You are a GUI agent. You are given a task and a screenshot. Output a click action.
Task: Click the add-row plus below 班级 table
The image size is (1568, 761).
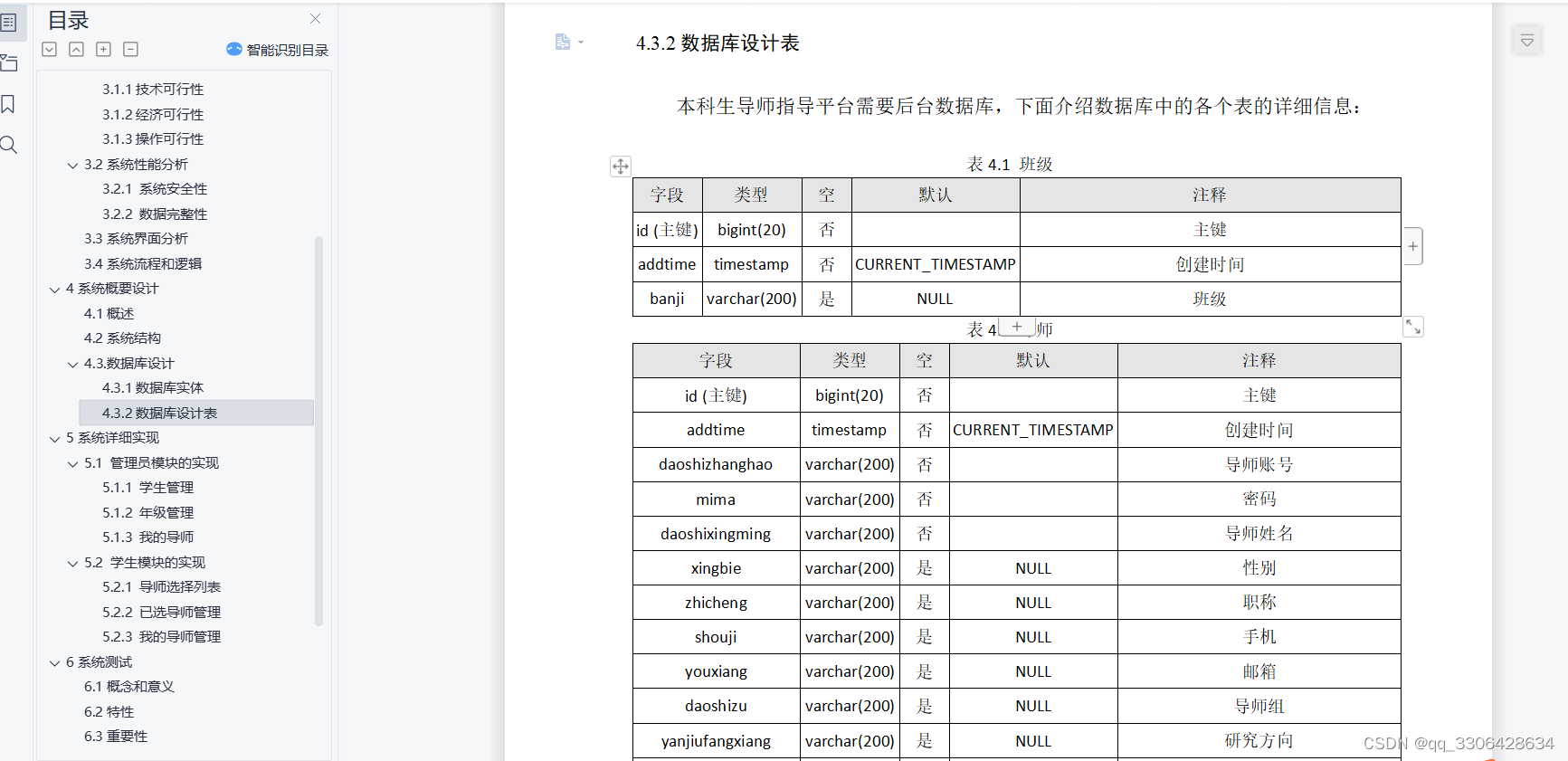coord(1017,327)
